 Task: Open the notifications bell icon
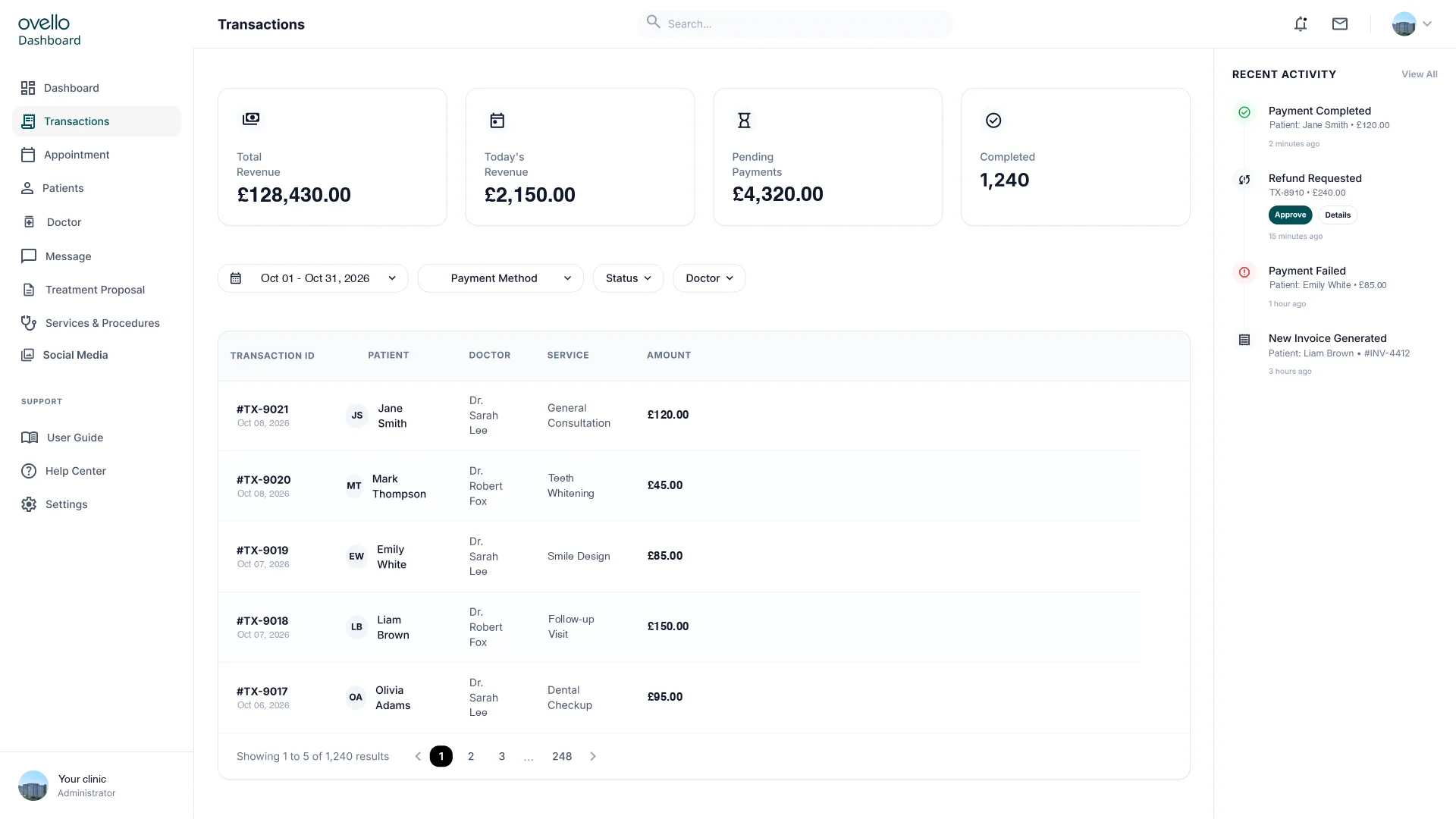click(1301, 24)
